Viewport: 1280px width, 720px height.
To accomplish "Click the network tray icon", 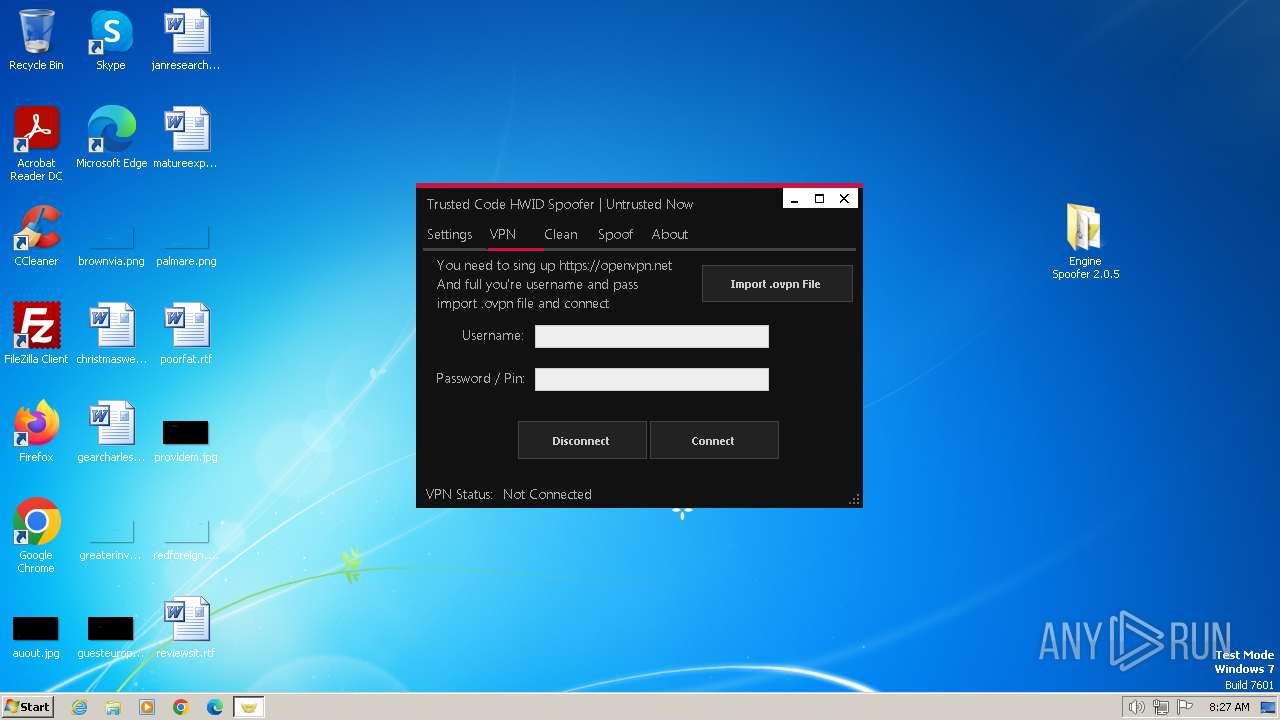I will point(1161,707).
